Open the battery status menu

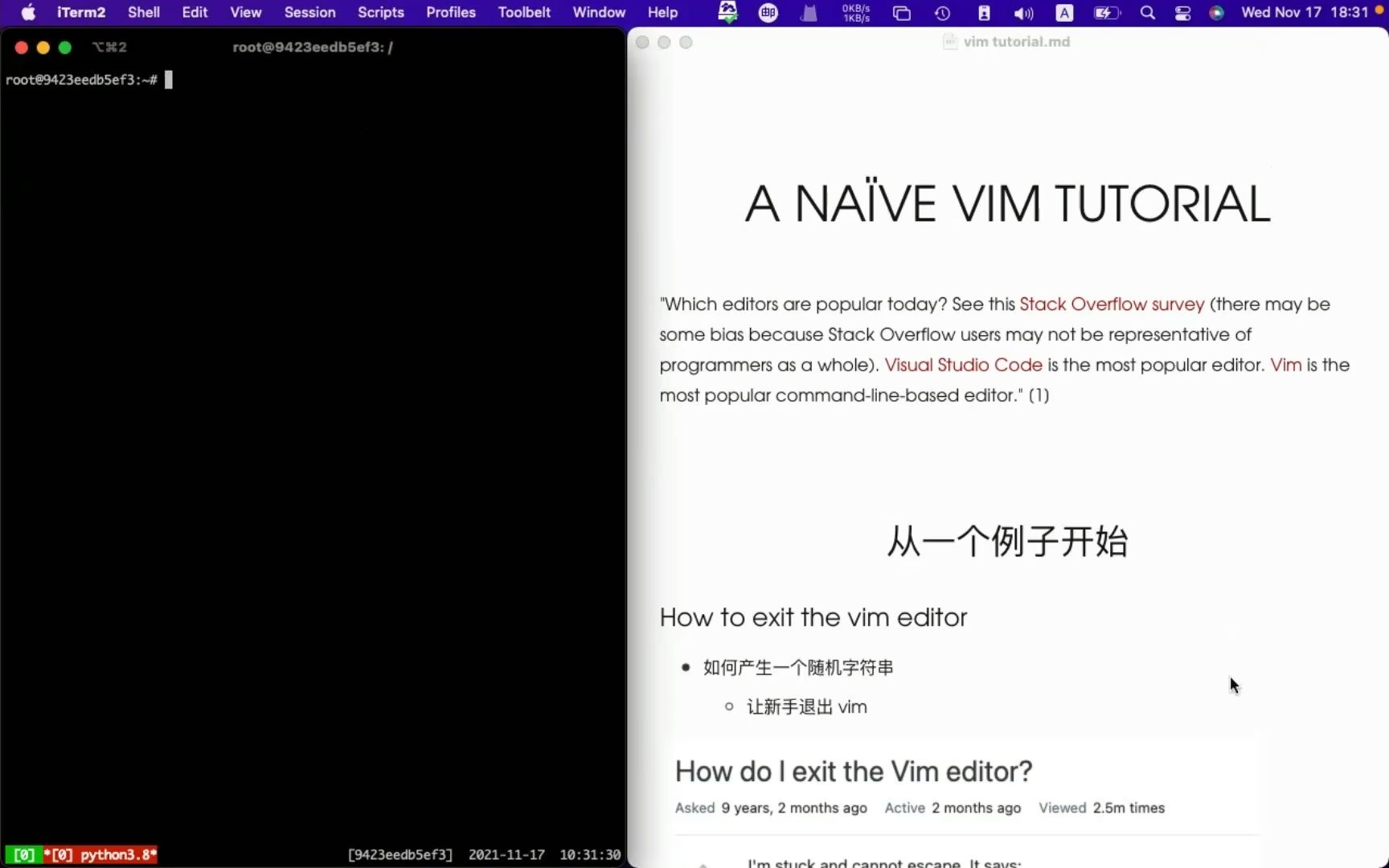click(1107, 13)
